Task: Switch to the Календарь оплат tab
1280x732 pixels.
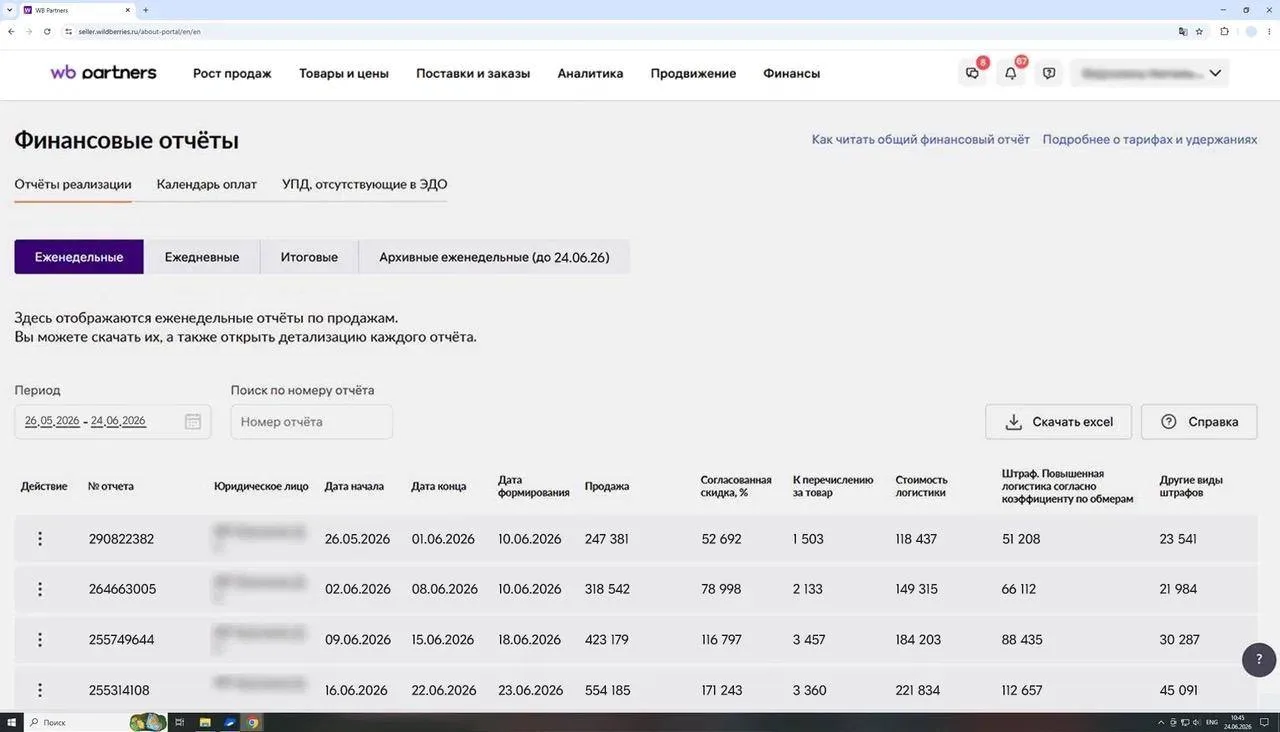Action: [207, 184]
